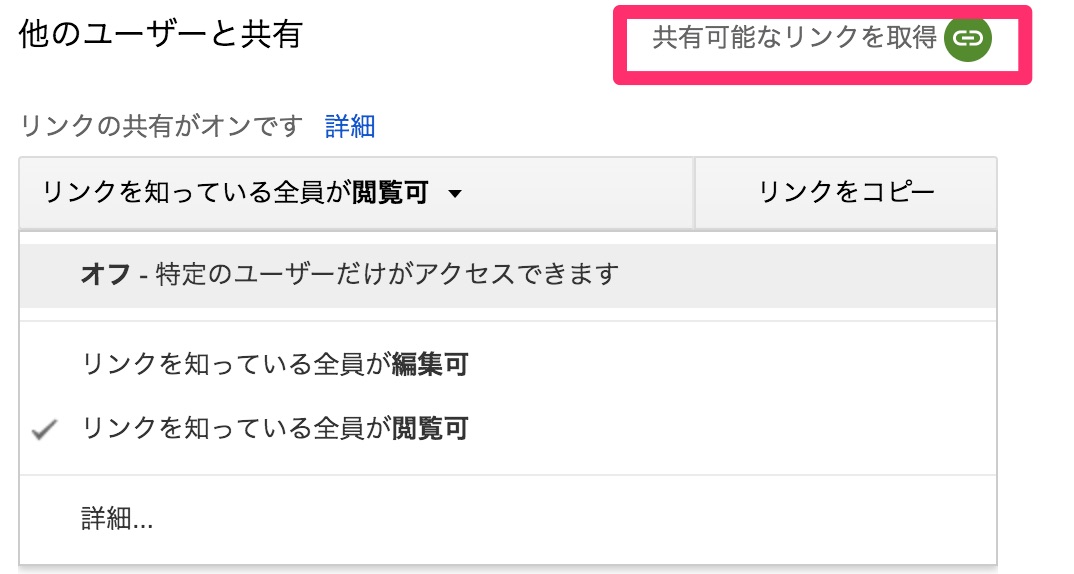Click the bold オフ word in the menu
Image resolution: width=1074 pixels, height=574 pixels.
tap(105, 274)
